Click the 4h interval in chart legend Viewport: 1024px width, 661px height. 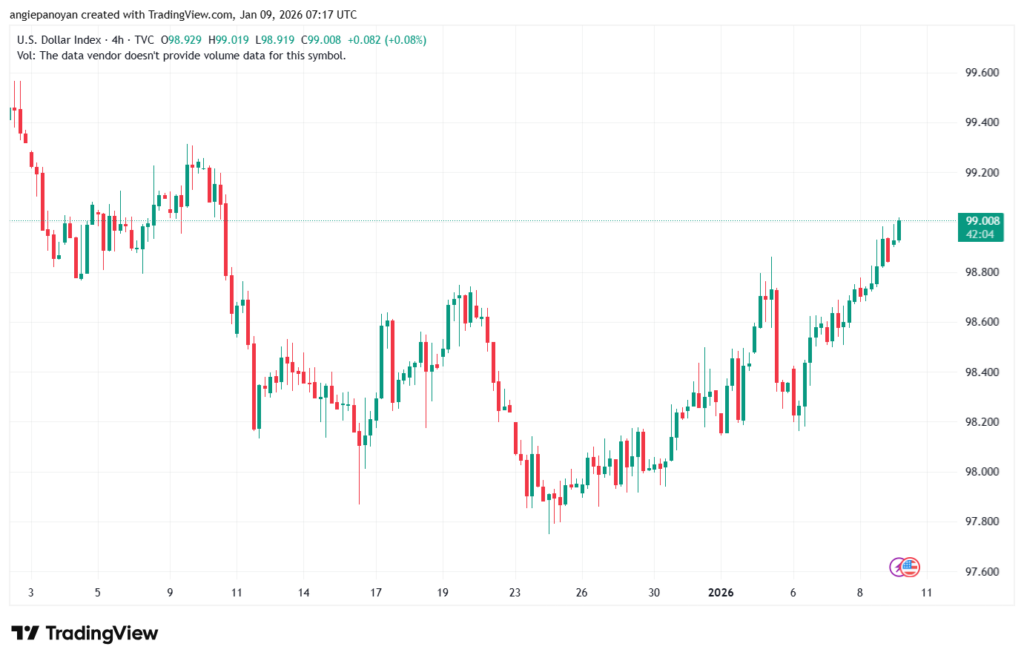tap(119, 39)
